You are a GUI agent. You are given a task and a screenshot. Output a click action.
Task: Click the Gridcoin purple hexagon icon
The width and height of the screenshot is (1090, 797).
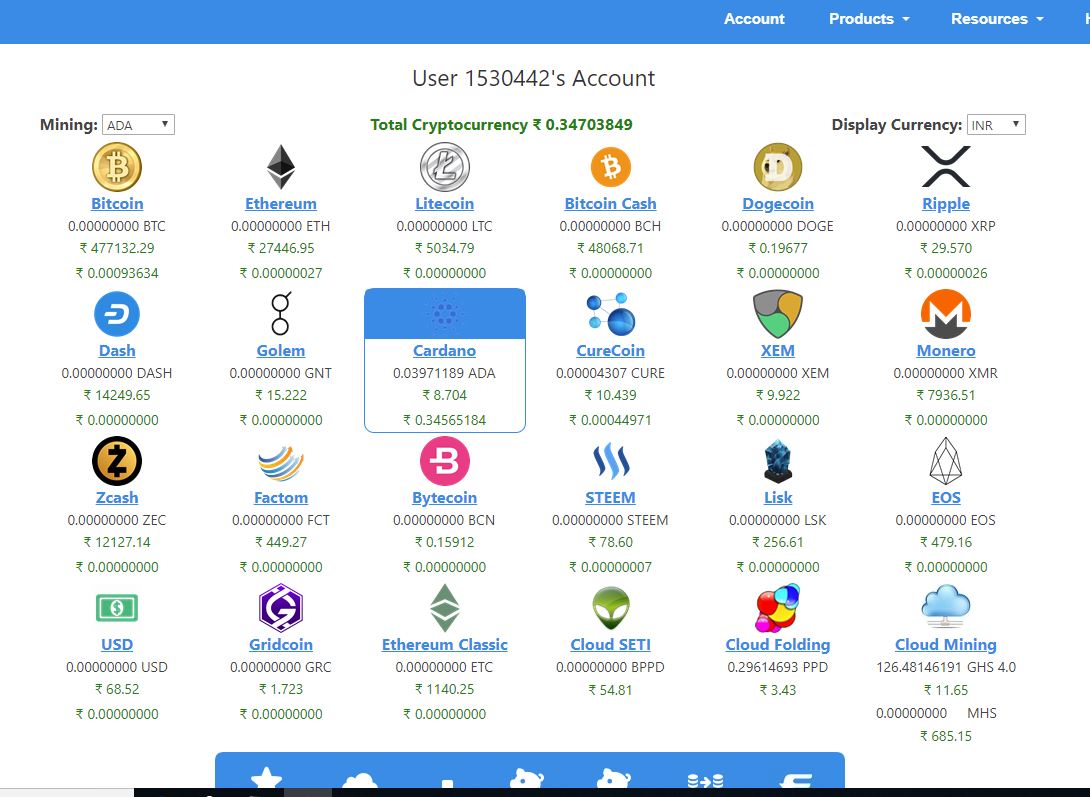[x=281, y=608]
